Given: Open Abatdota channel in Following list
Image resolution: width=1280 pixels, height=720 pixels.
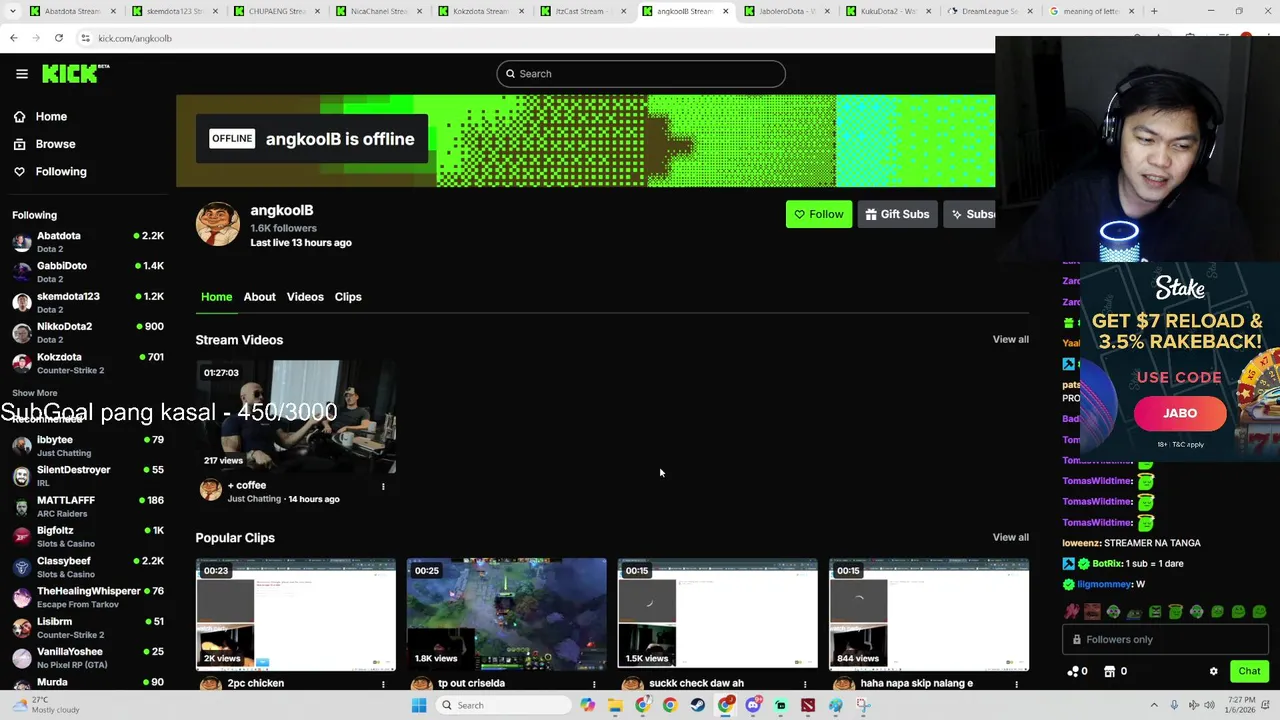Looking at the screenshot, I should point(88,242).
